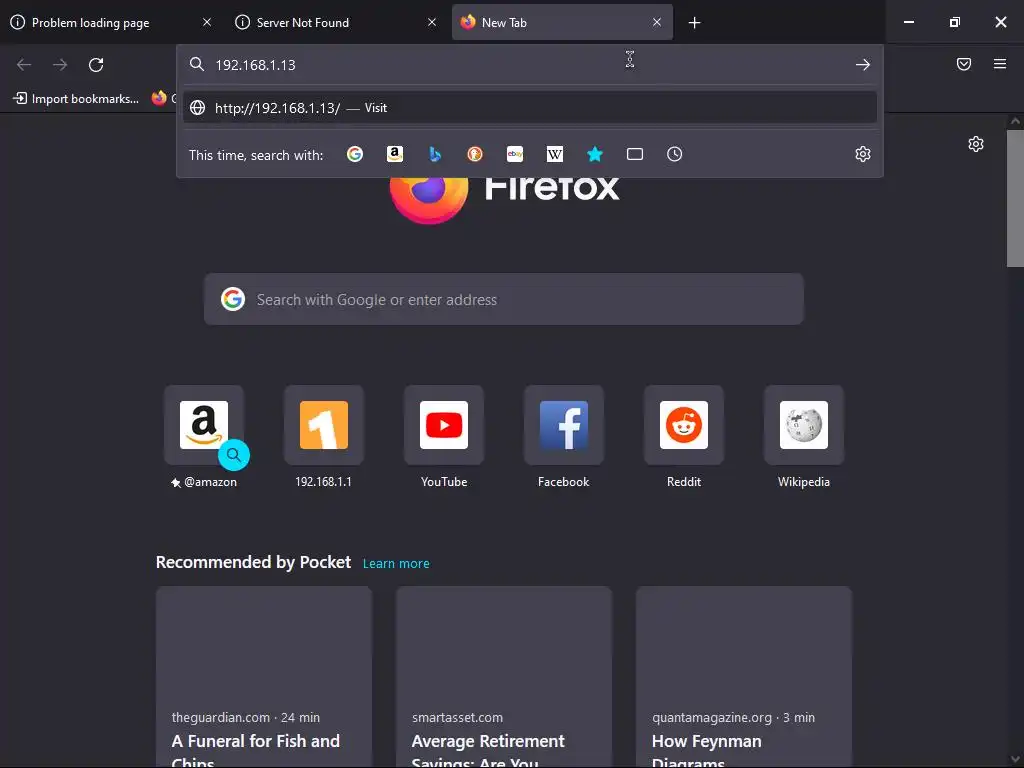Click Learn more link beside Pocket
The image size is (1024, 768).
pyautogui.click(x=396, y=564)
